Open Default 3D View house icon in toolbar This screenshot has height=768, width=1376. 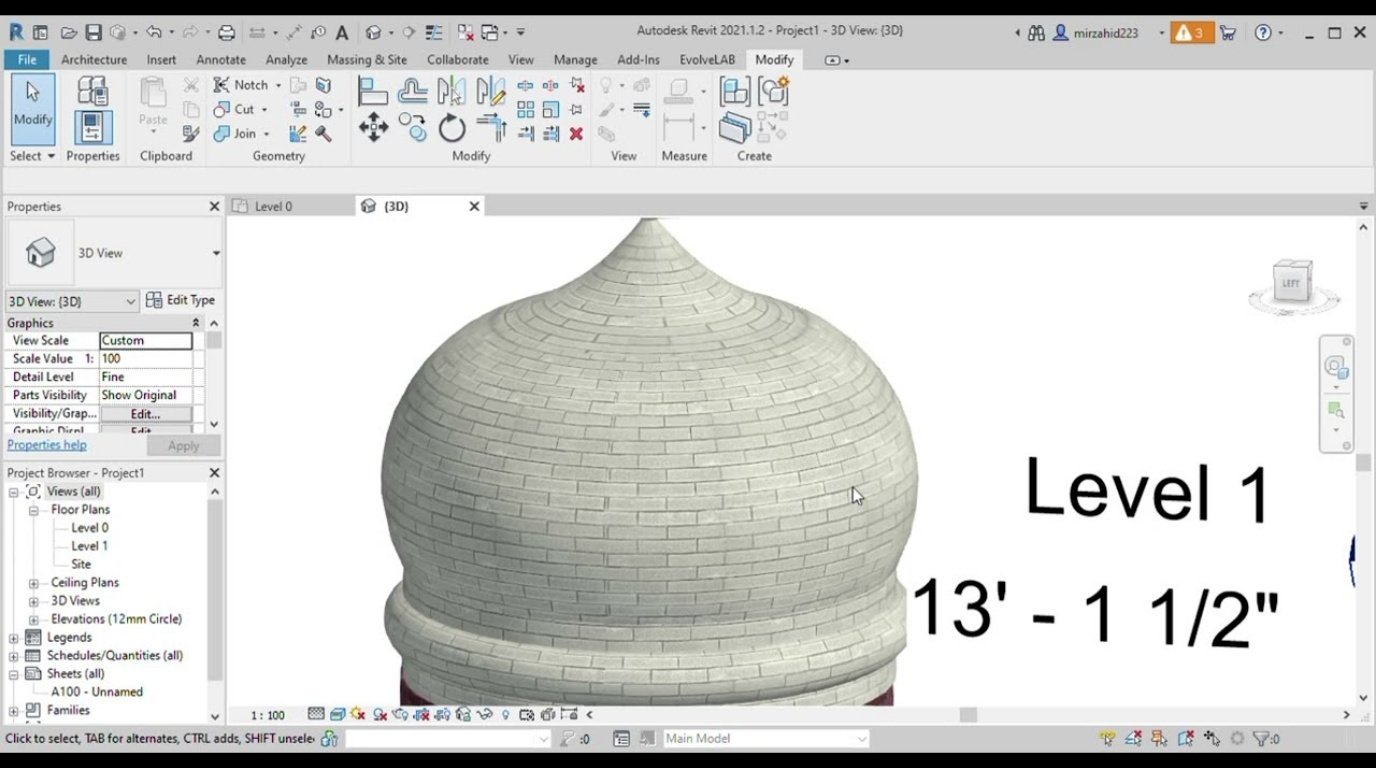pos(373,32)
